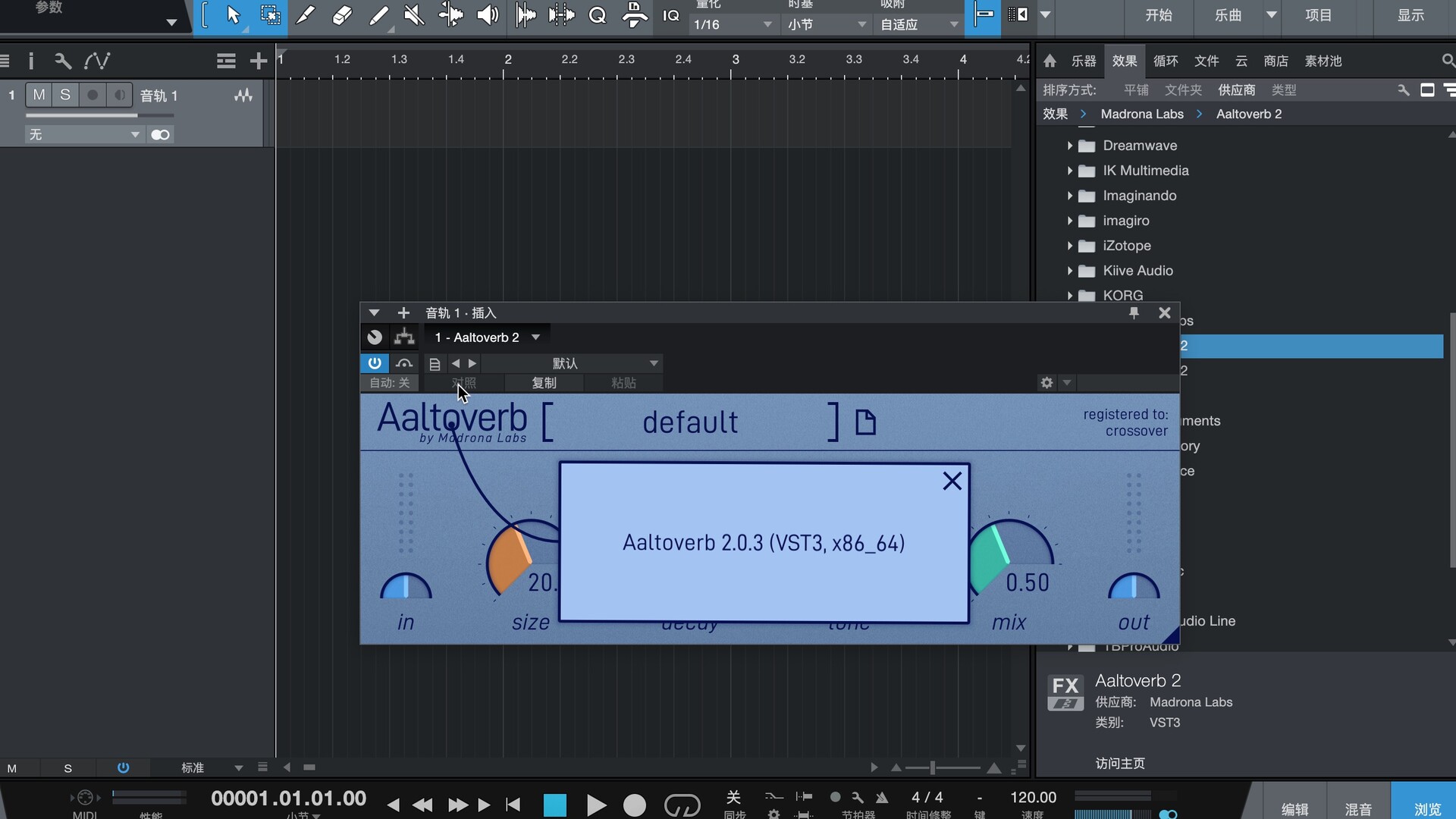This screenshot has height=819, width=1456.
Task: Open the 1 - Aaltoverb 2 plugin dropdown
Action: (x=487, y=337)
